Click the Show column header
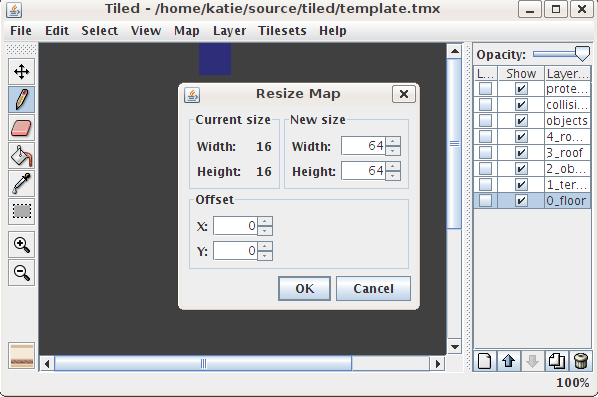The height and width of the screenshot is (397, 598). pyautogui.click(x=521, y=74)
